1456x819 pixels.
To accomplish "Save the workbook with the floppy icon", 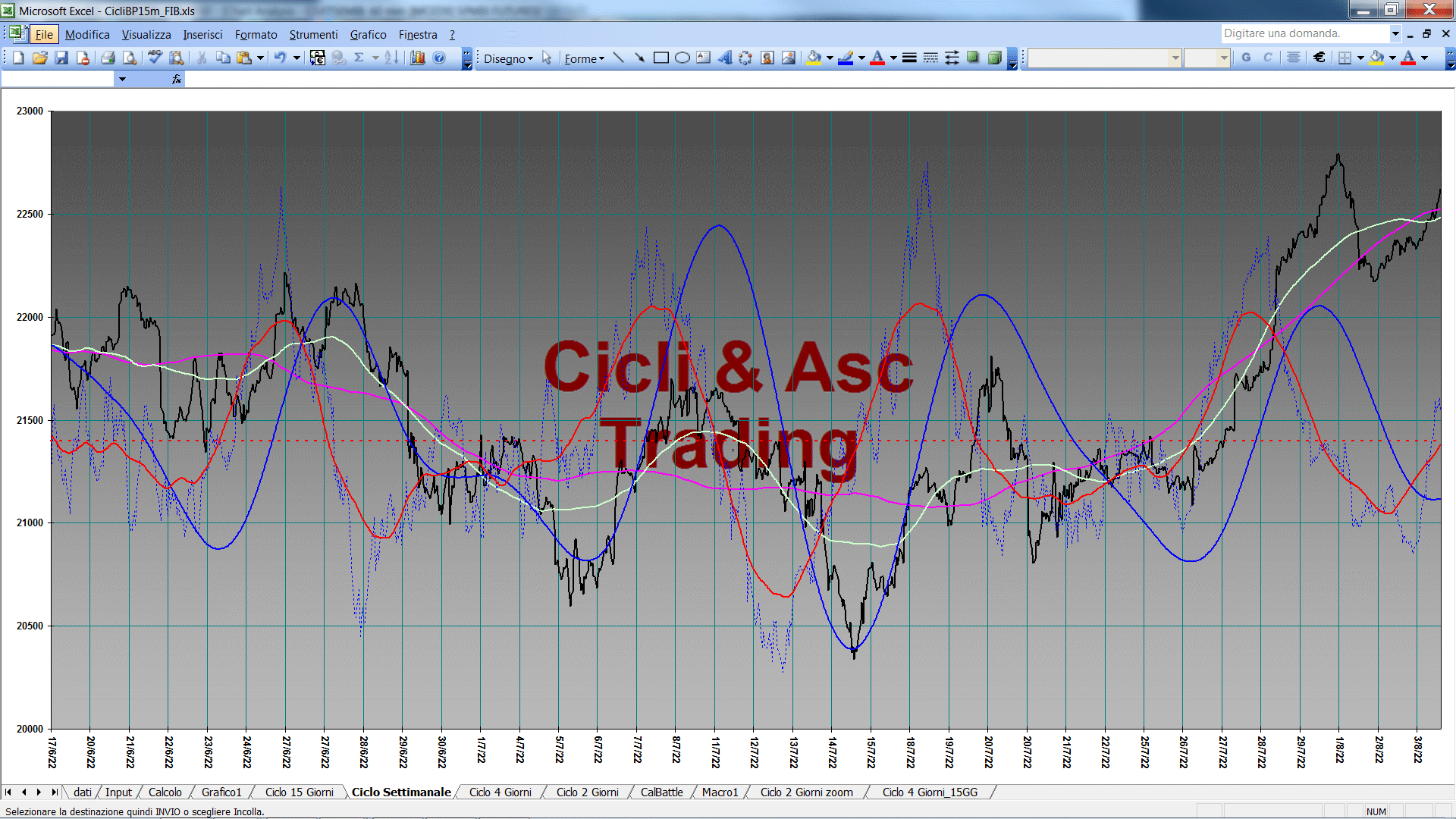I will click(x=61, y=58).
